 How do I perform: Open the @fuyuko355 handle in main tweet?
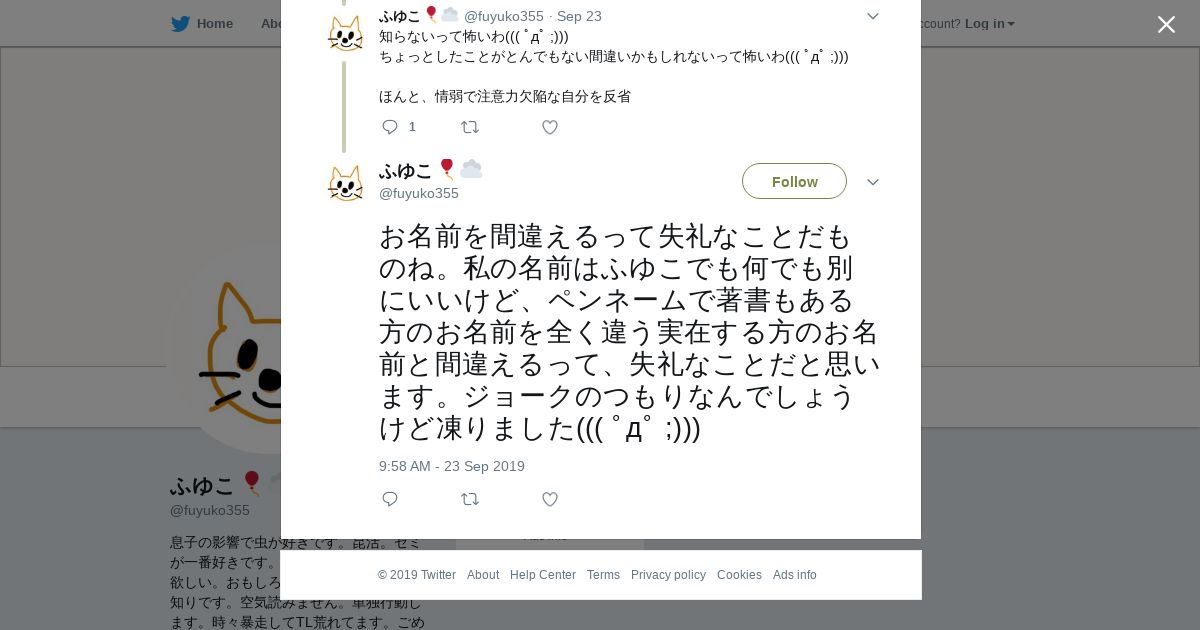(x=419, y=193)
